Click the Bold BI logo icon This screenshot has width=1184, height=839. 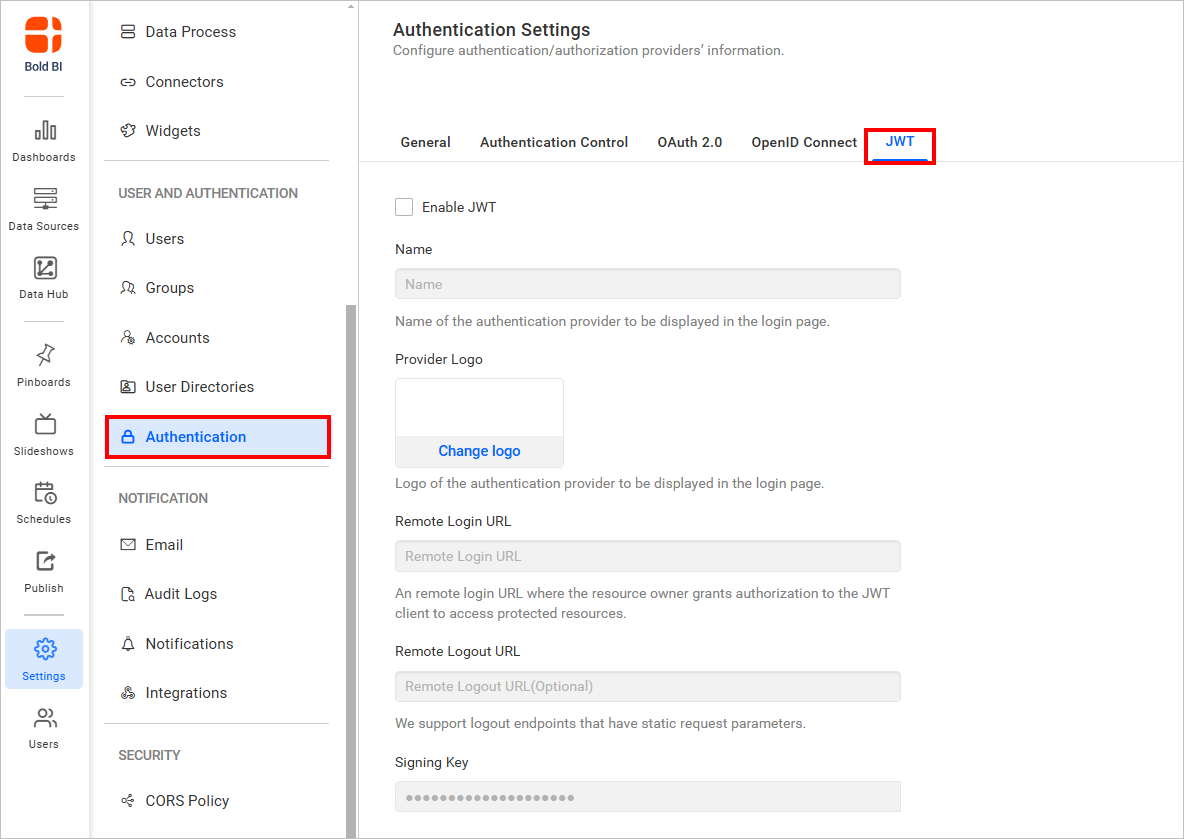pyautogui.click(x=44, y=35)
